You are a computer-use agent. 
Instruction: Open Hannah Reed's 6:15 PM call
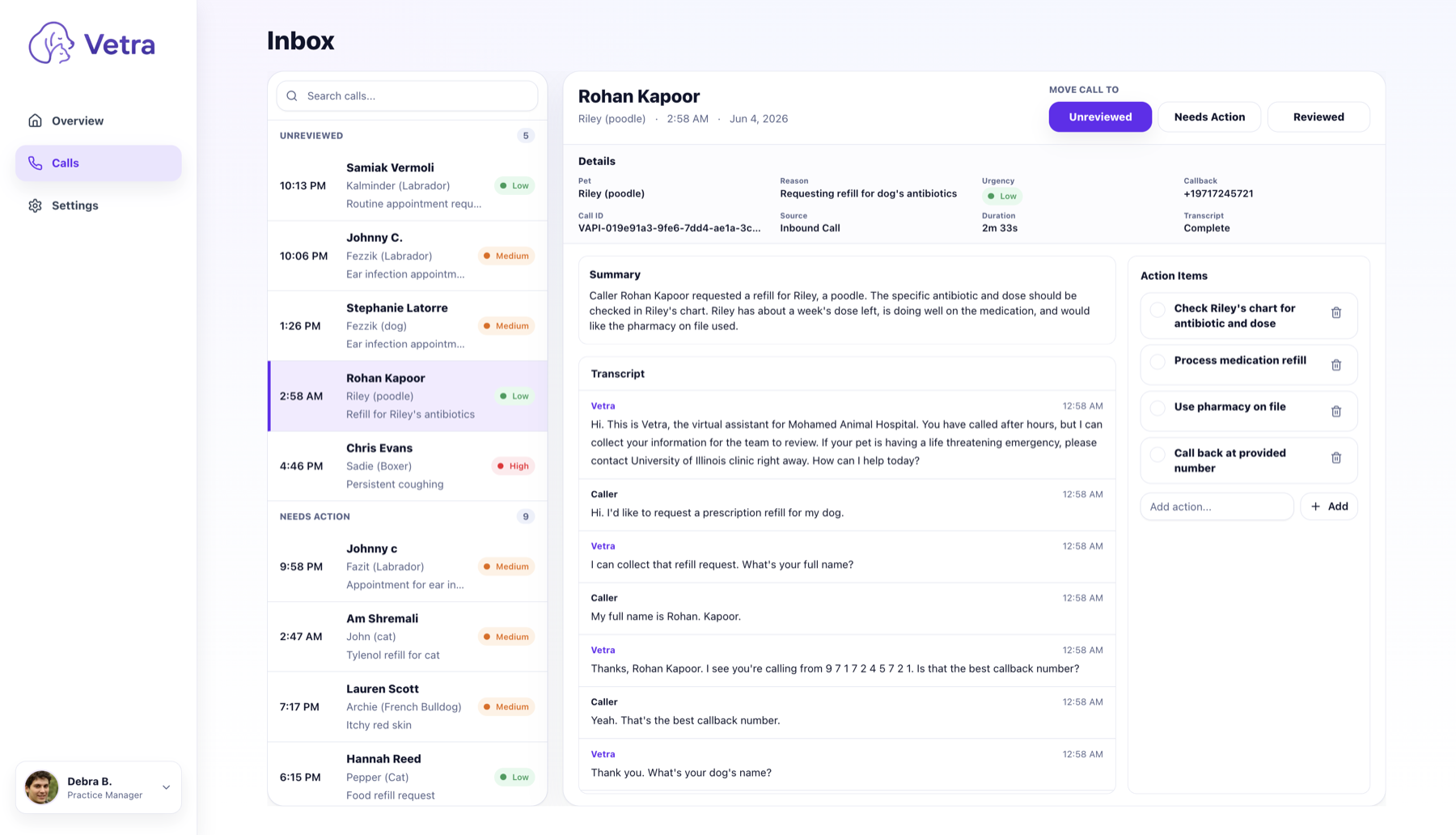tap(408, 774)
